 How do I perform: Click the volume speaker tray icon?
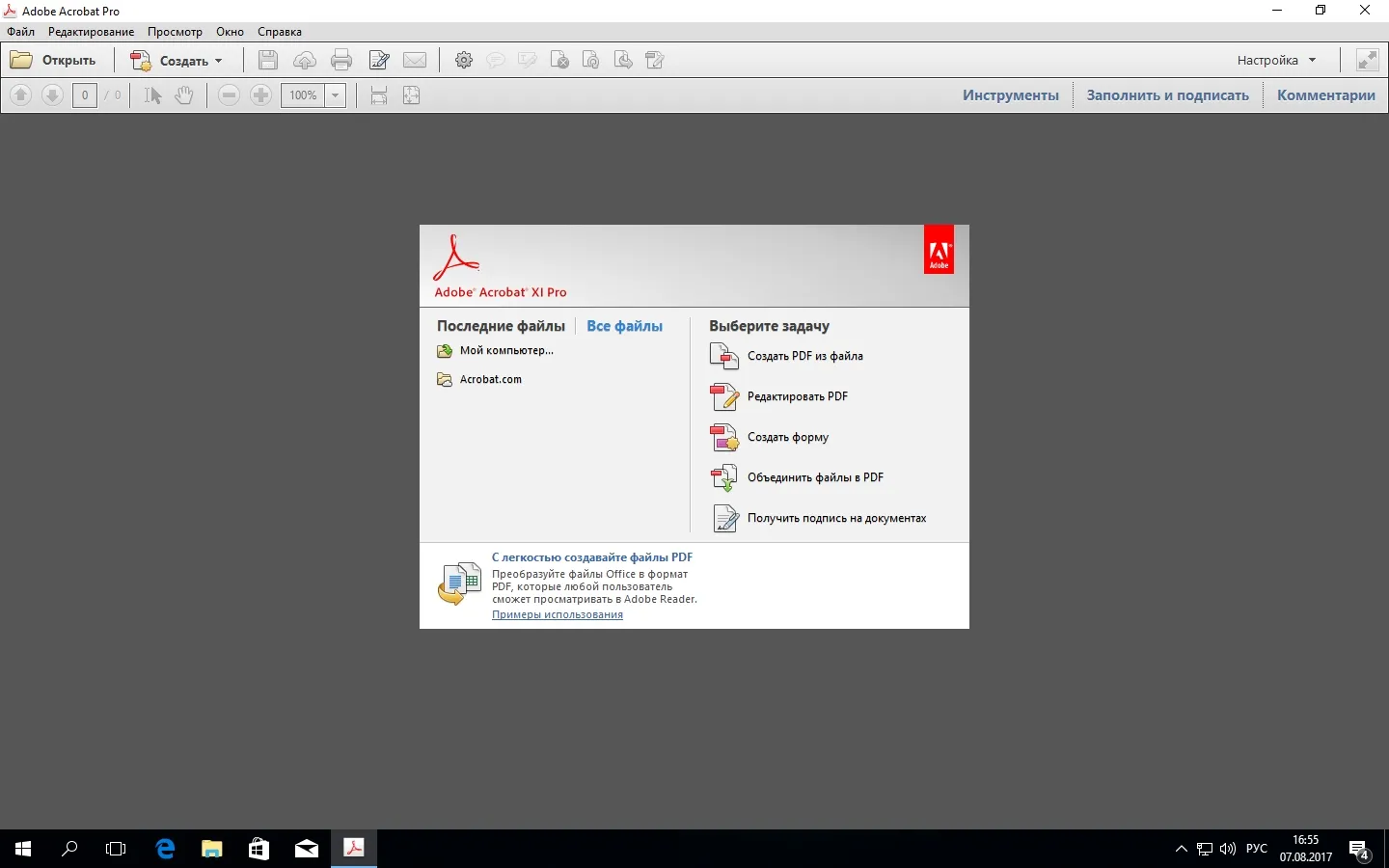1228,849
